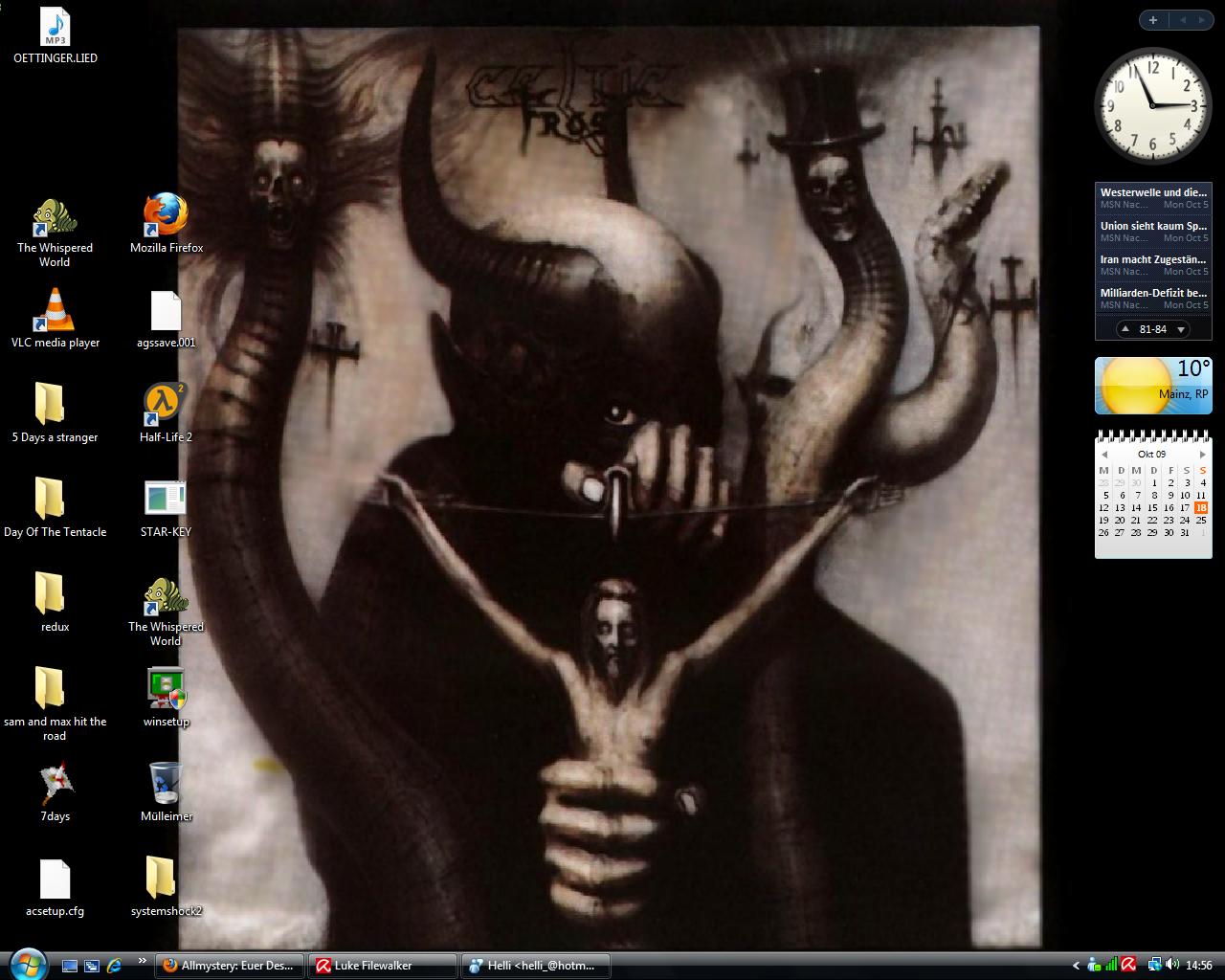The height and width of the screenshot is (980, 1225).
Task: Open the Day Of The Tentacle folder
Action: 50,499
